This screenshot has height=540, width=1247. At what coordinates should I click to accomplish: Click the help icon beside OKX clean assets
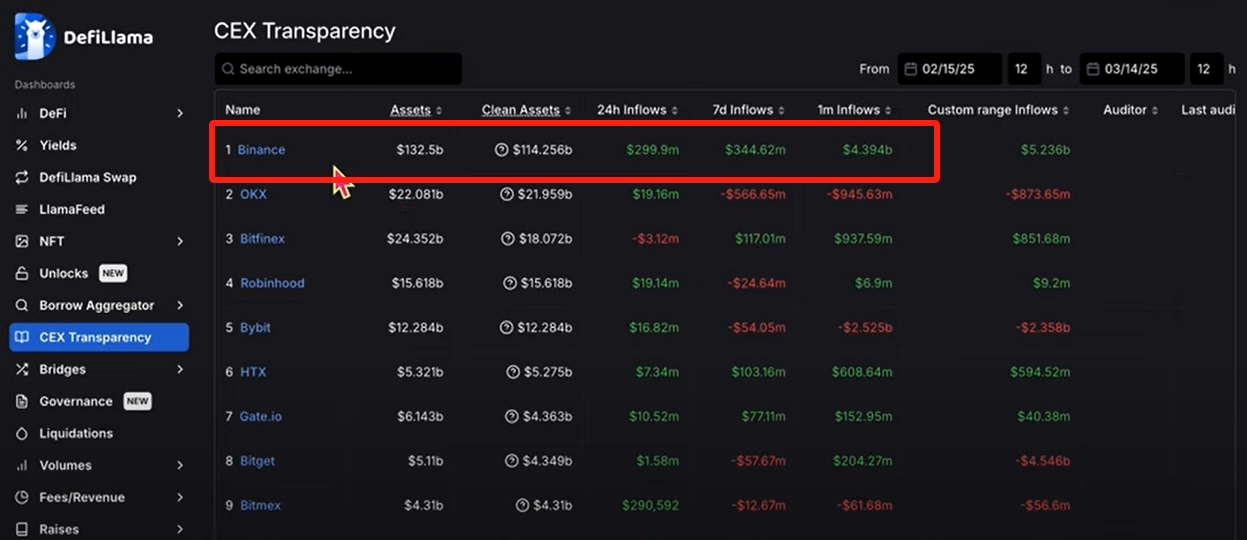(x=507, y=194)
